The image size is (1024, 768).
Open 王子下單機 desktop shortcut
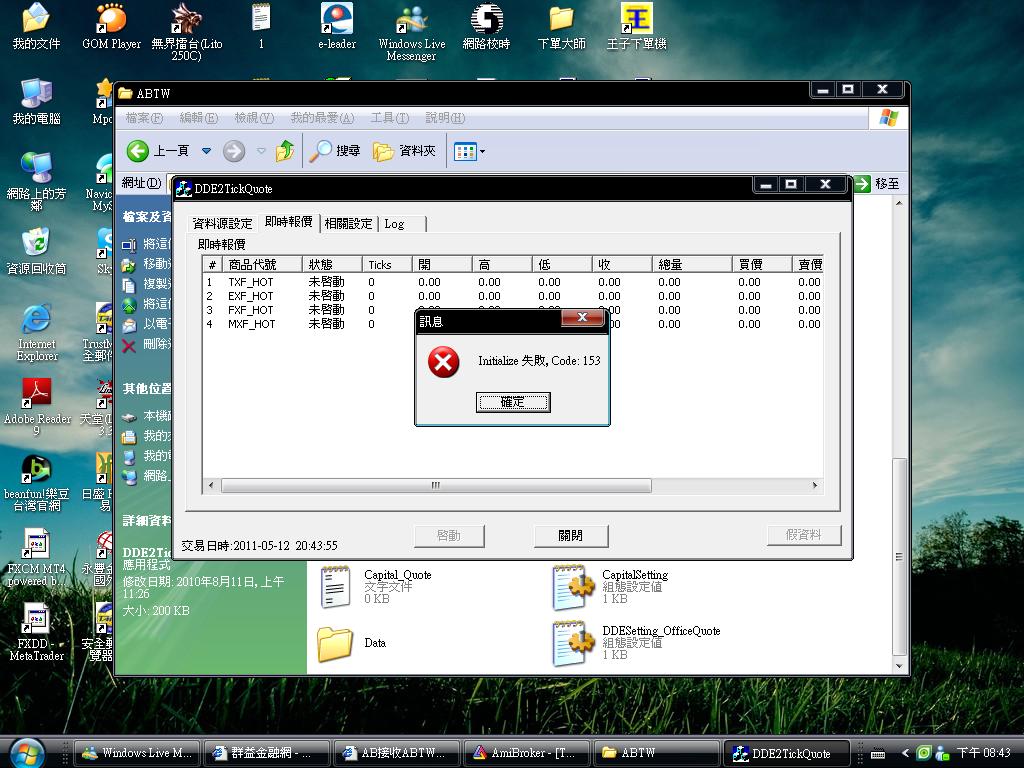(x=636, y=26)
